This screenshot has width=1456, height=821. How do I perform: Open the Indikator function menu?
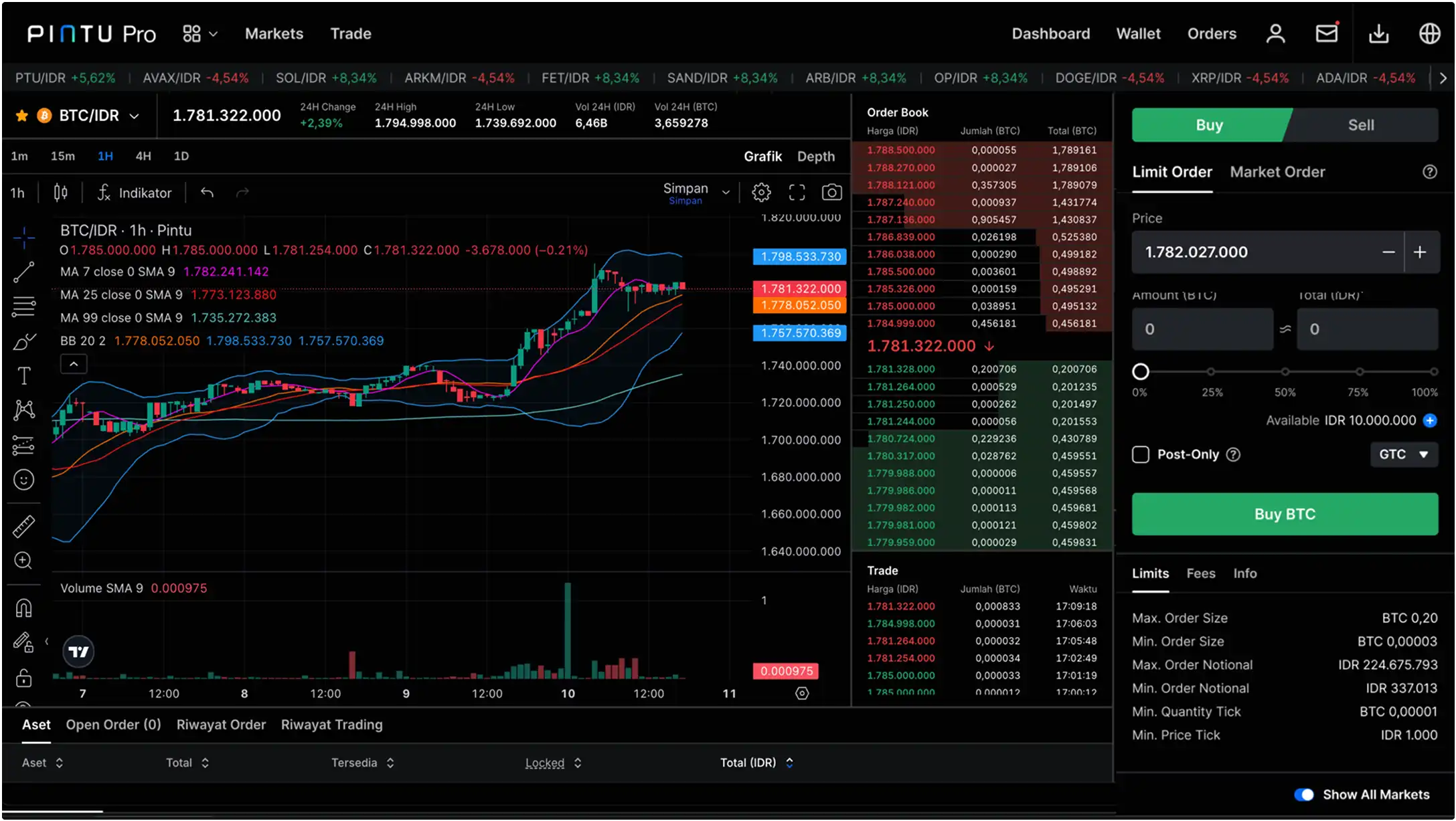pyautogui.click(x=135, y=193)
